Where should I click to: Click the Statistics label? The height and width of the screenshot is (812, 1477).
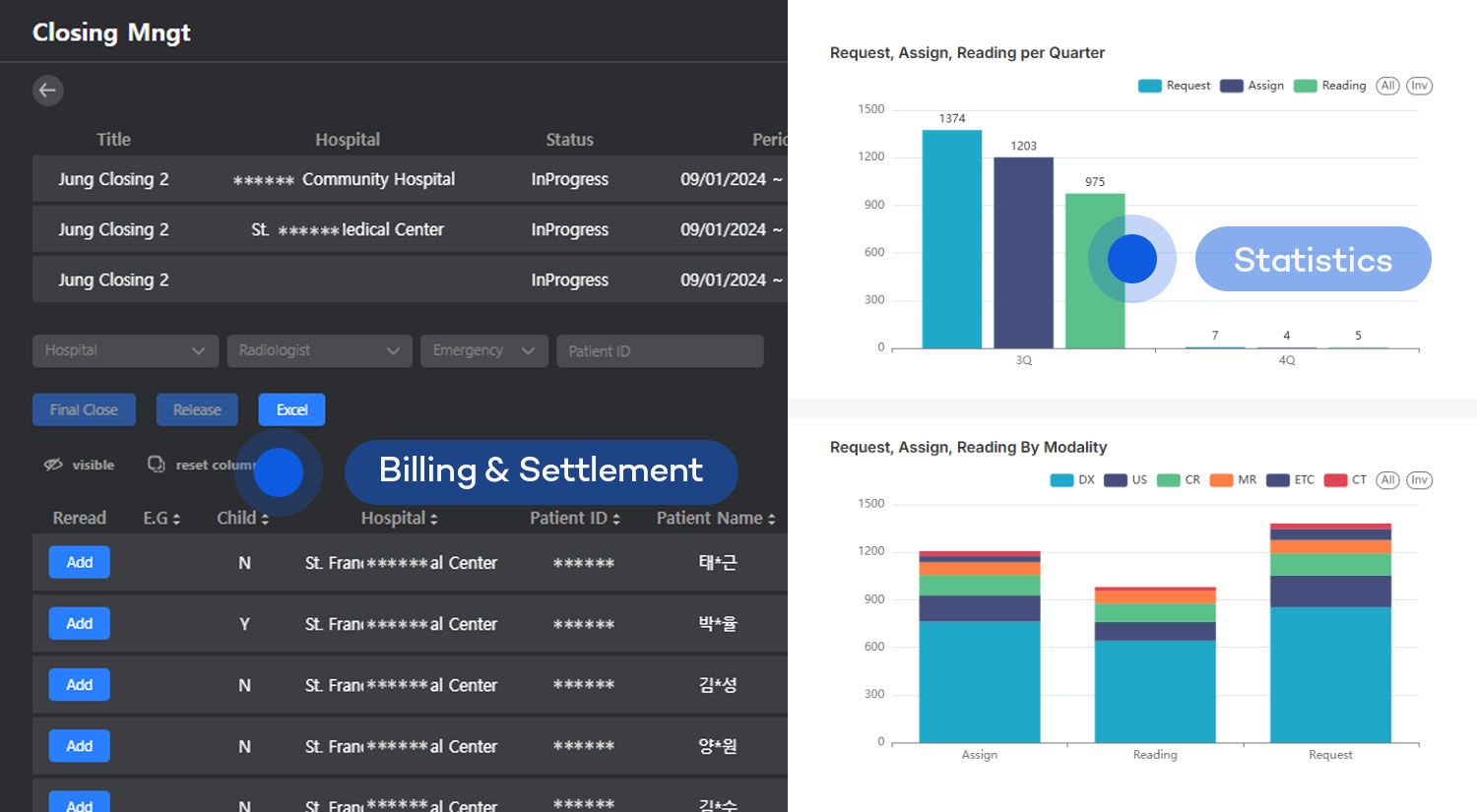click(x=1313, y=259)
